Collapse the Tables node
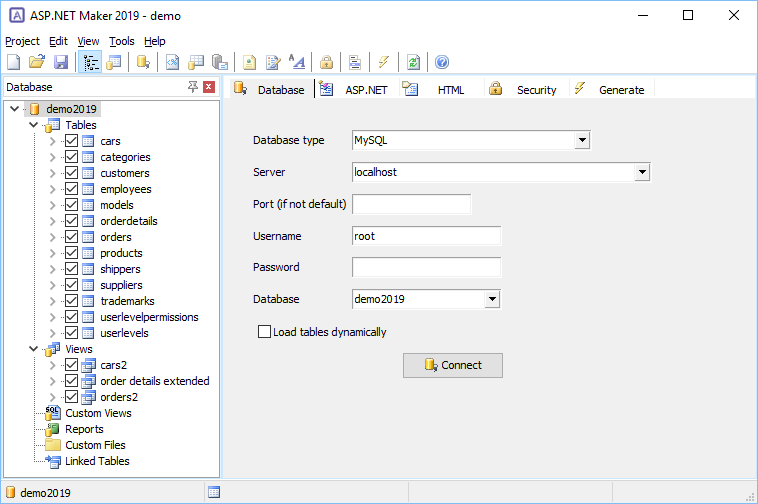 (x=33, y=125)
